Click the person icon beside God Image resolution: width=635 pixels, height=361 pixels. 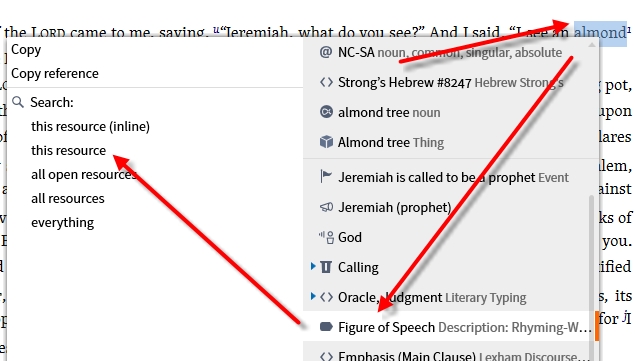pos(326,237)
